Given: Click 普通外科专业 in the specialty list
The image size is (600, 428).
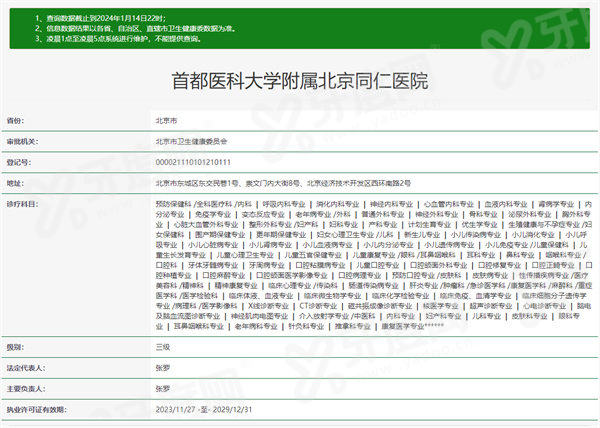Looking at the screenshot, I should 383,214.
